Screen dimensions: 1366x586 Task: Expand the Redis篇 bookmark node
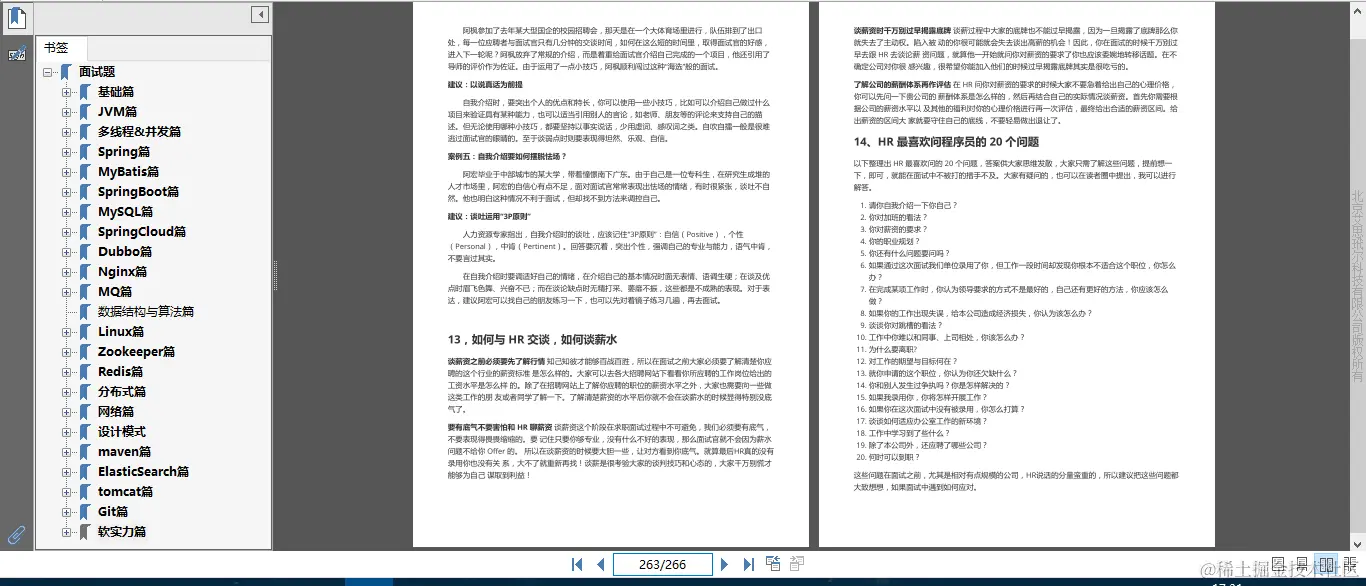[67, 372]
